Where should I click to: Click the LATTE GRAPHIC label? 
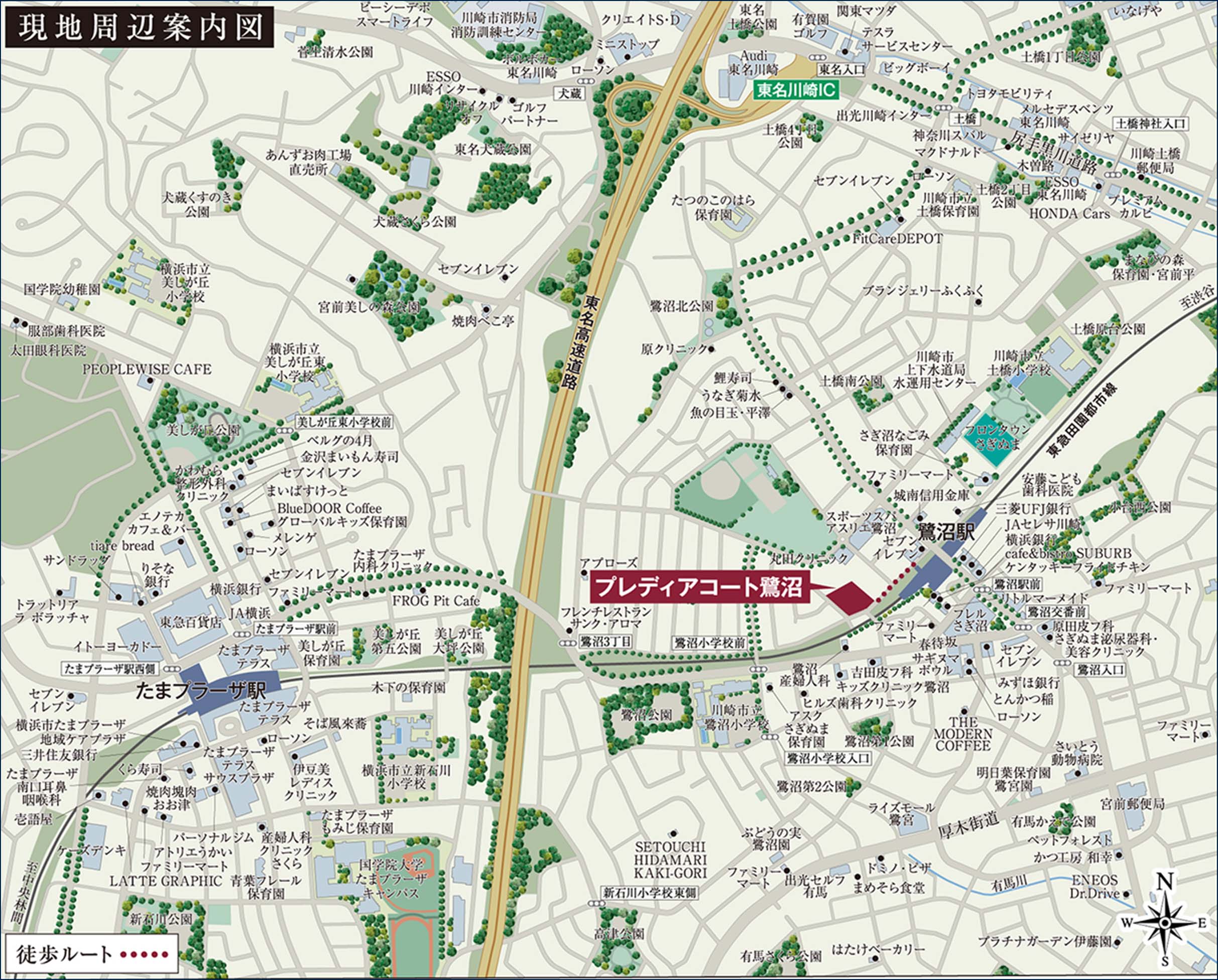(x=166, y=881)
